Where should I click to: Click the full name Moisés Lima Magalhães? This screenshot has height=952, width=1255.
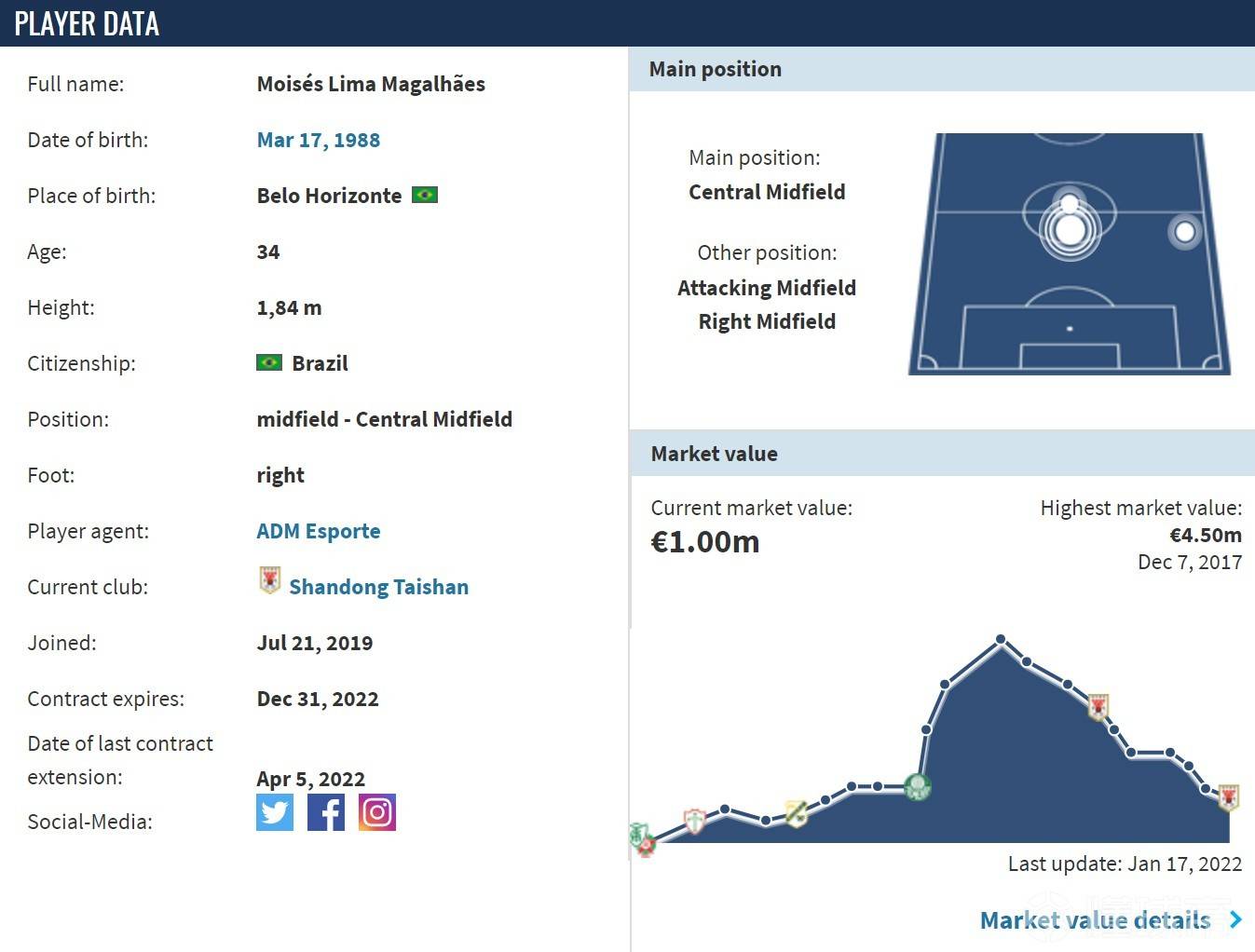click(371, 84)
